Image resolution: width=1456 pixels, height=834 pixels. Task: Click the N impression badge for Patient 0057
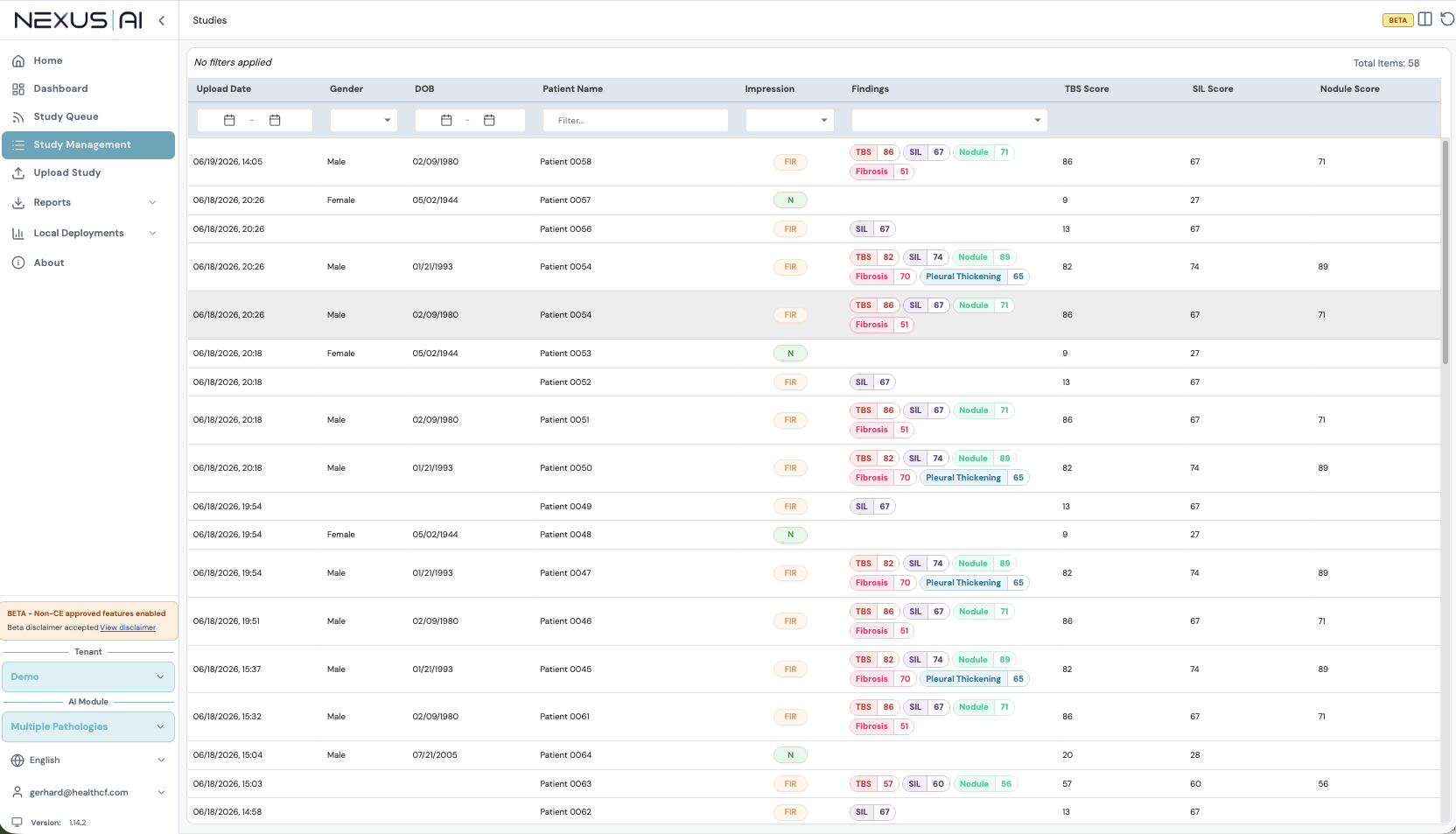click(x=791, y=200)
